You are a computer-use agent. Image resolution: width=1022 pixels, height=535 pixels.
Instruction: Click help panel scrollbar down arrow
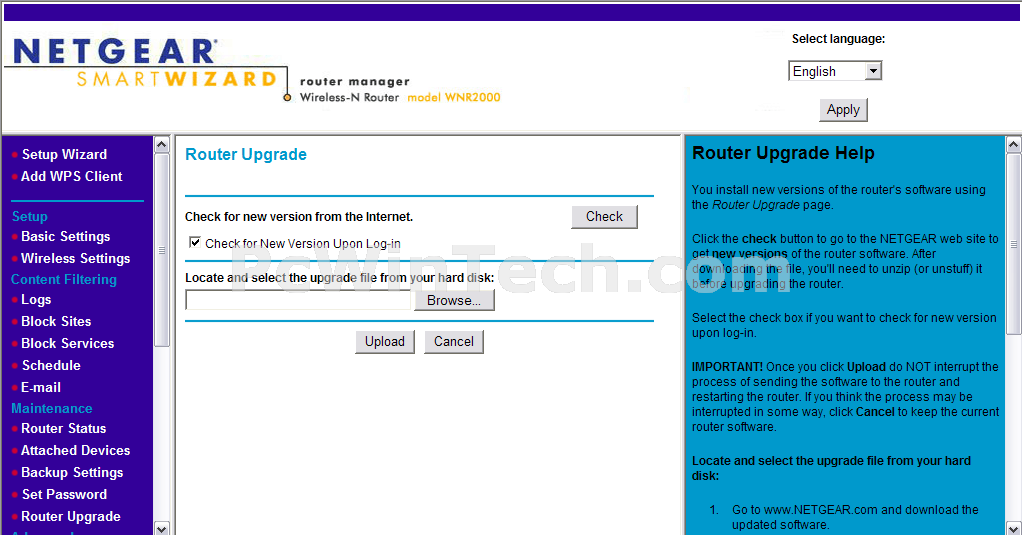[x=1014, y=528]
